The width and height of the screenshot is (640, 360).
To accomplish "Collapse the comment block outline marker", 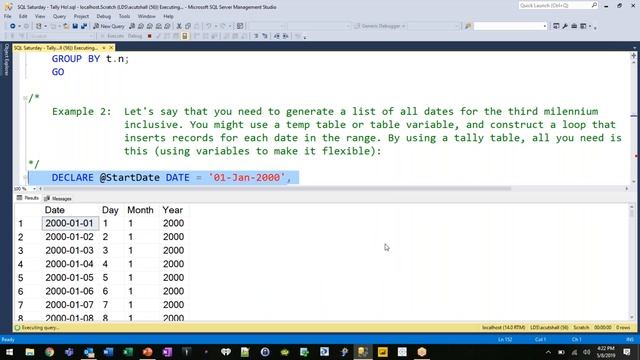I will point(25,98).
